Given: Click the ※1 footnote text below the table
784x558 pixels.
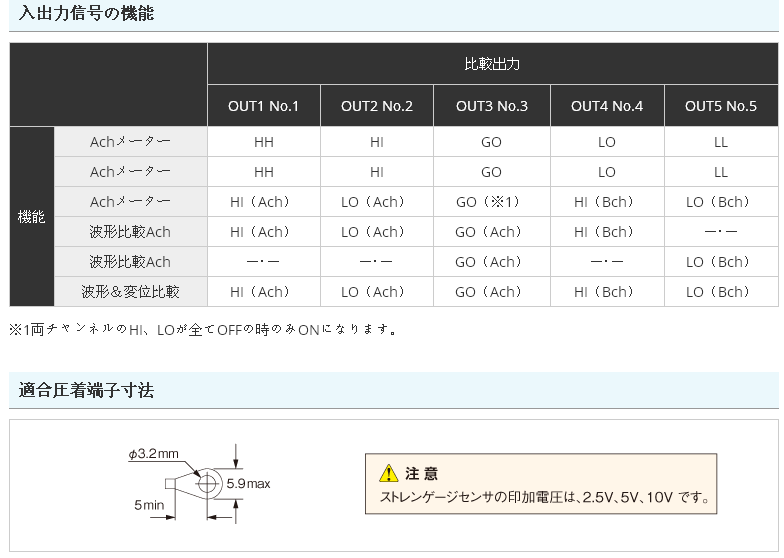Looking at the screenshot, I should pos(203,329).
